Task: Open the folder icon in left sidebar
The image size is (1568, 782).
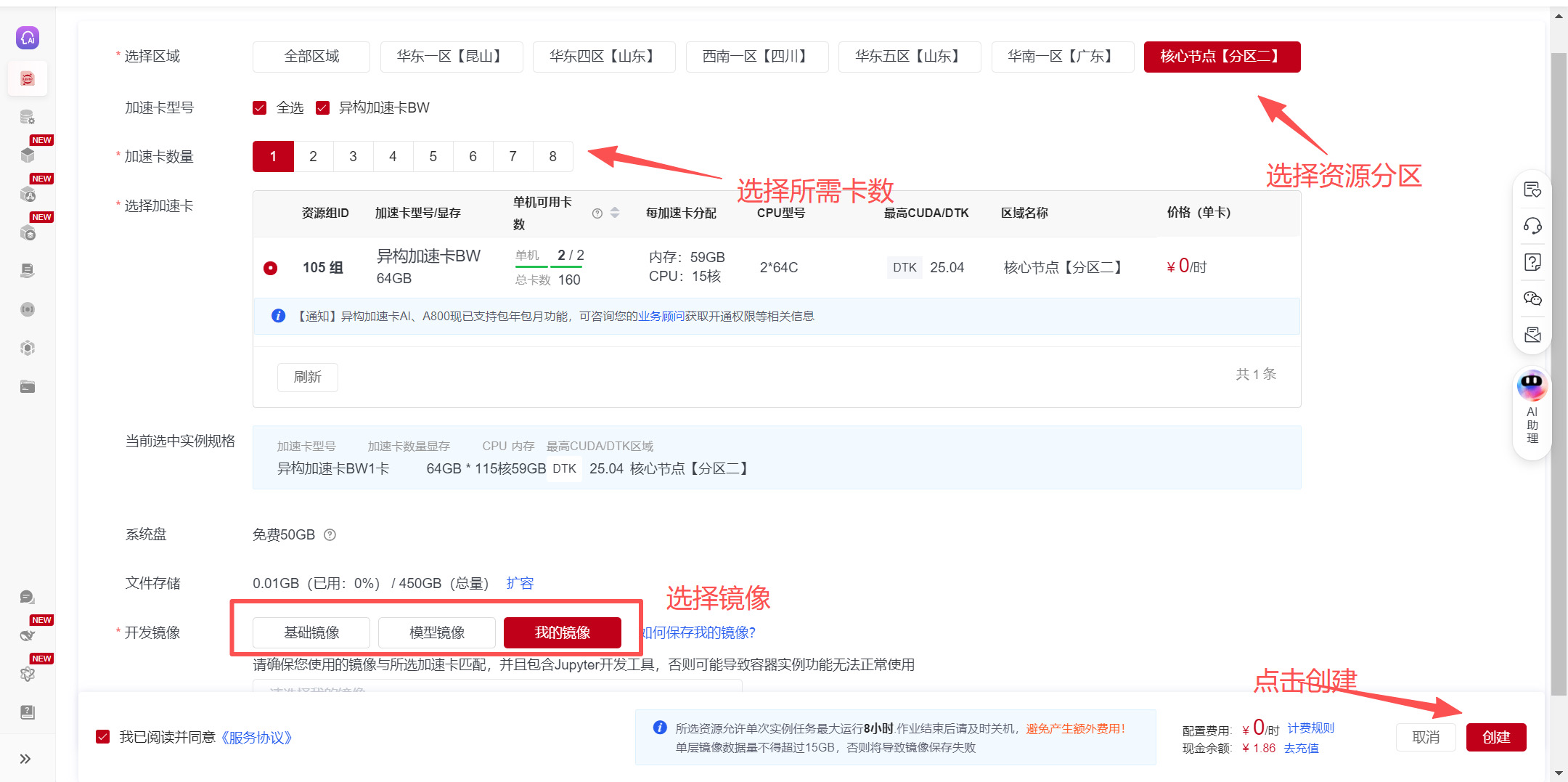Action: click(28, 386)
